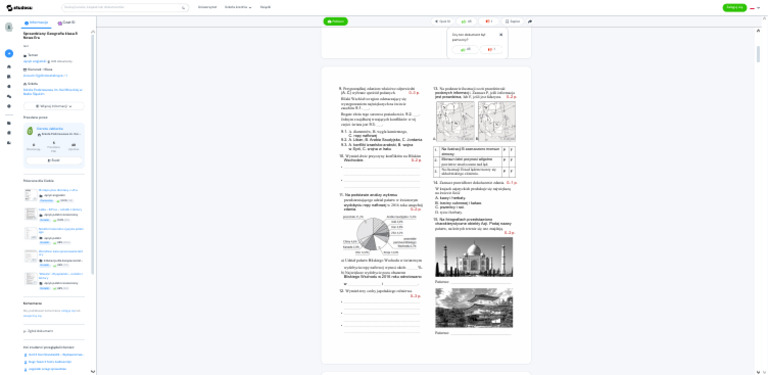Open the globe icon above the sidebar divider

[x=9, y=106]
